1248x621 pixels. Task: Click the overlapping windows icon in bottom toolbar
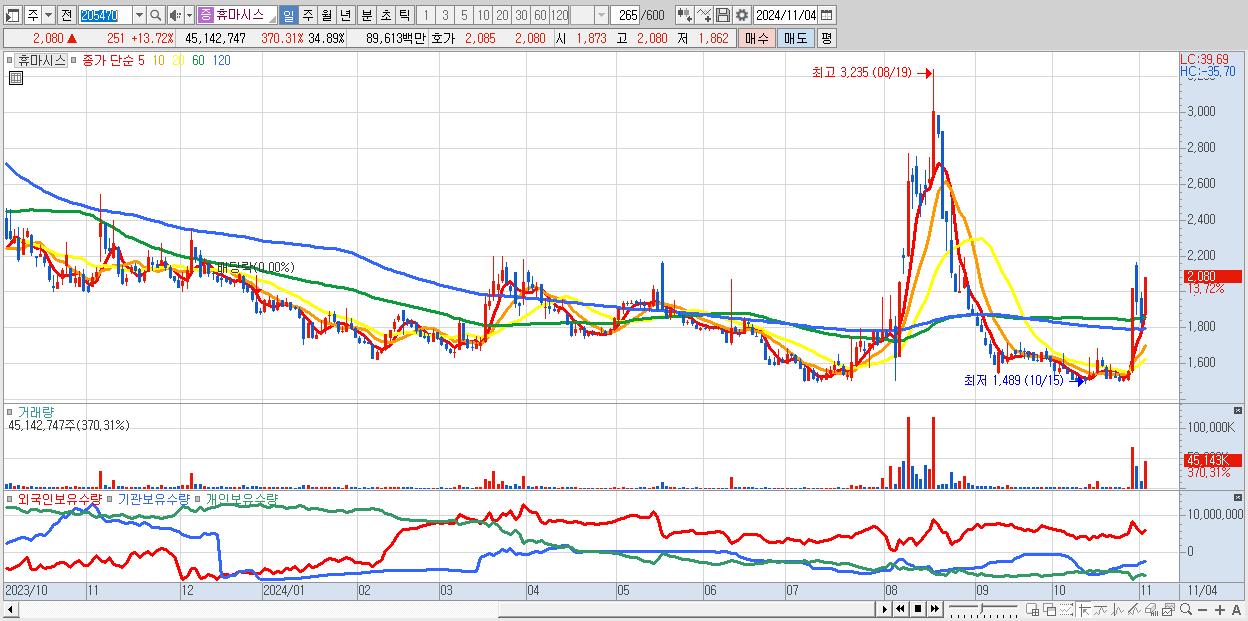point(1049,610)
